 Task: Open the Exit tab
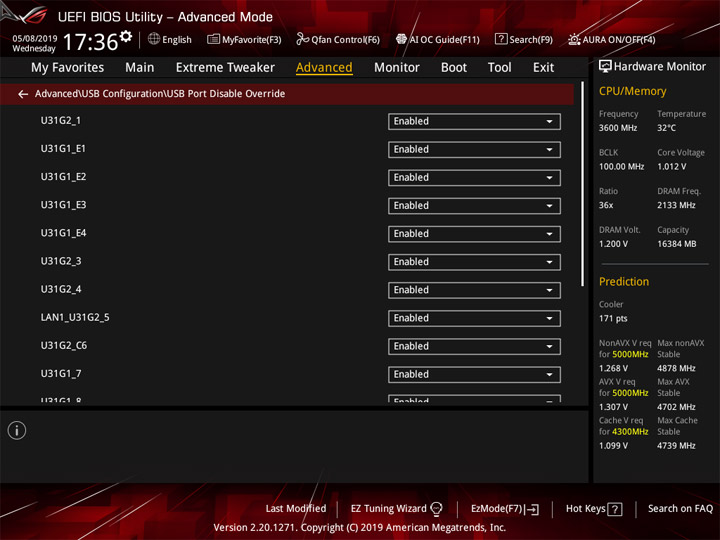[x=543, y=68]
